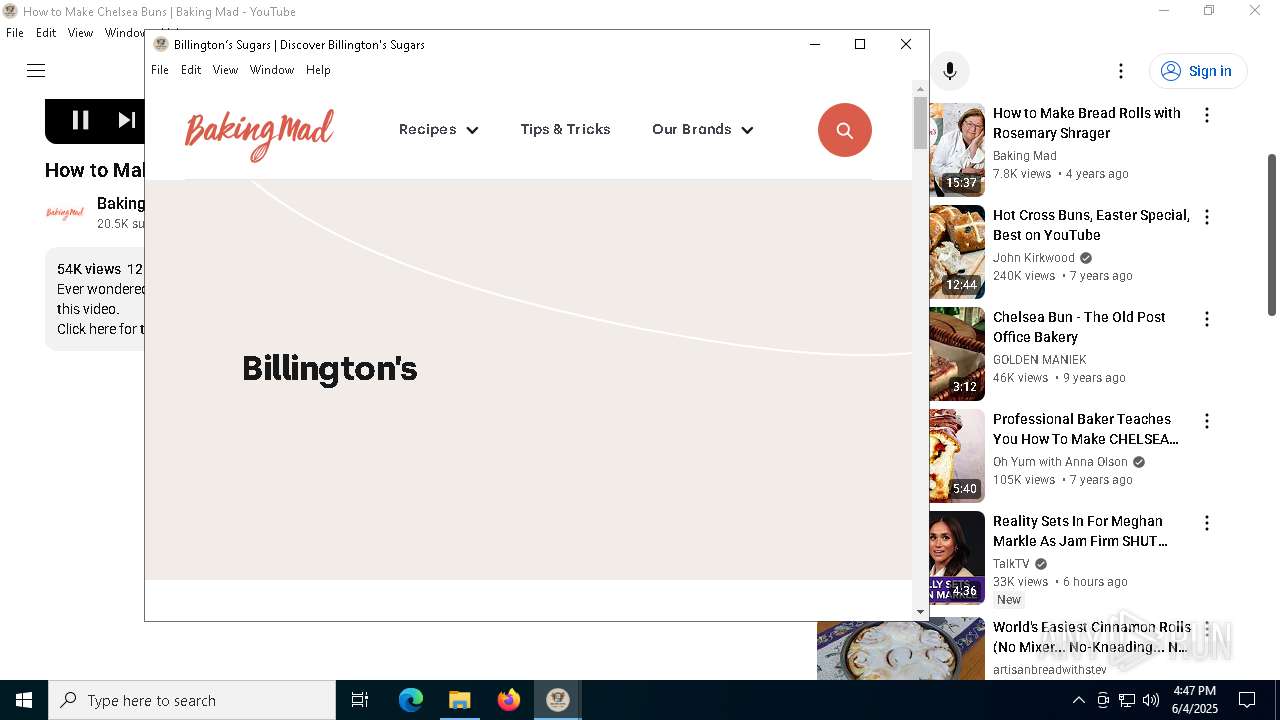The width and height of the screenshot is (1280, 720).
Task: Launch Microsoft Edge from taskbar
Action: tap(411, 700)
